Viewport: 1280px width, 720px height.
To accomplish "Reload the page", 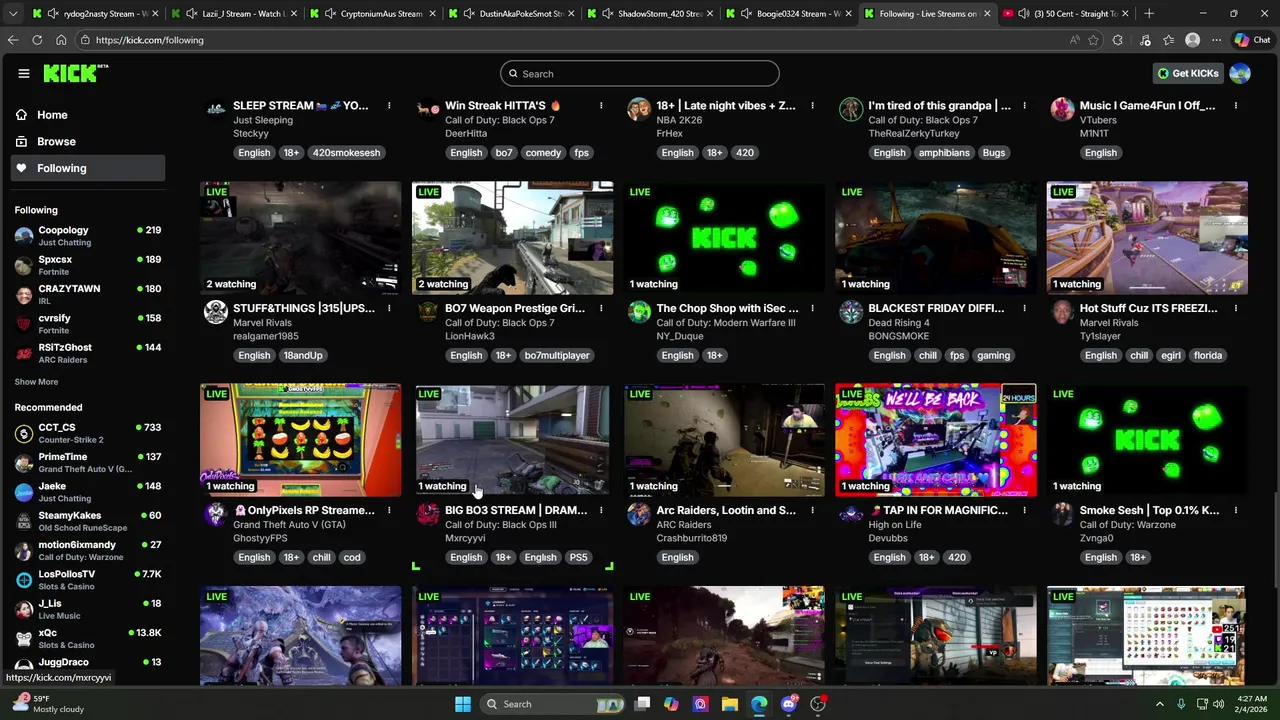I will click(x=37, y=40).
